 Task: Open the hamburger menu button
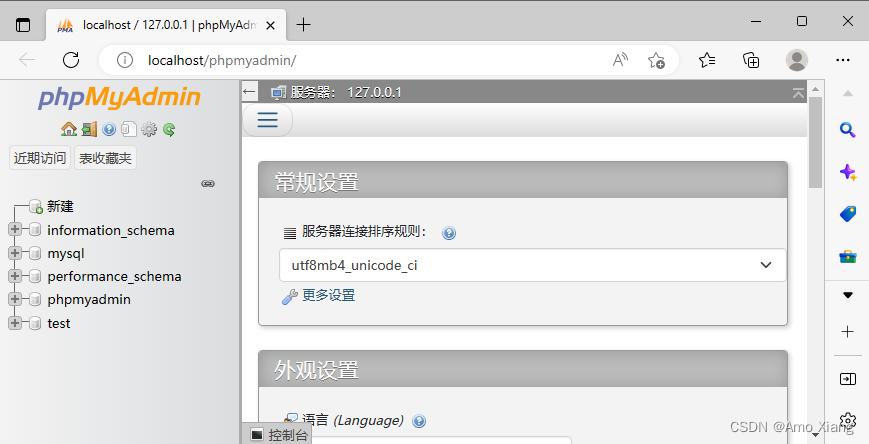coord(267,120)
